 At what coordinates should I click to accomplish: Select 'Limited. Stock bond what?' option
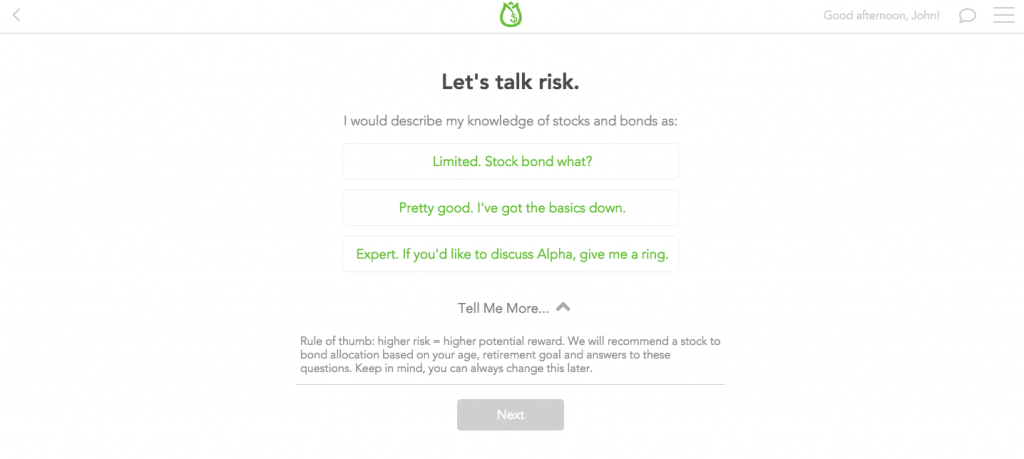coord(510,161)
